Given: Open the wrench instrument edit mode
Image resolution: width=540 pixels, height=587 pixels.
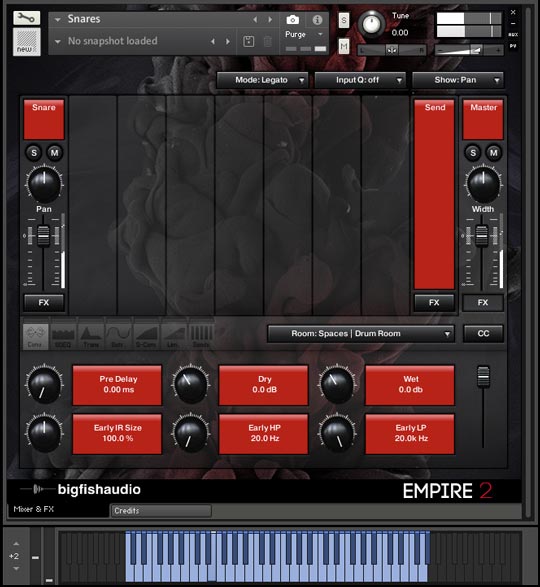Looking at the screenshot, I should click(x=27, y=18).
